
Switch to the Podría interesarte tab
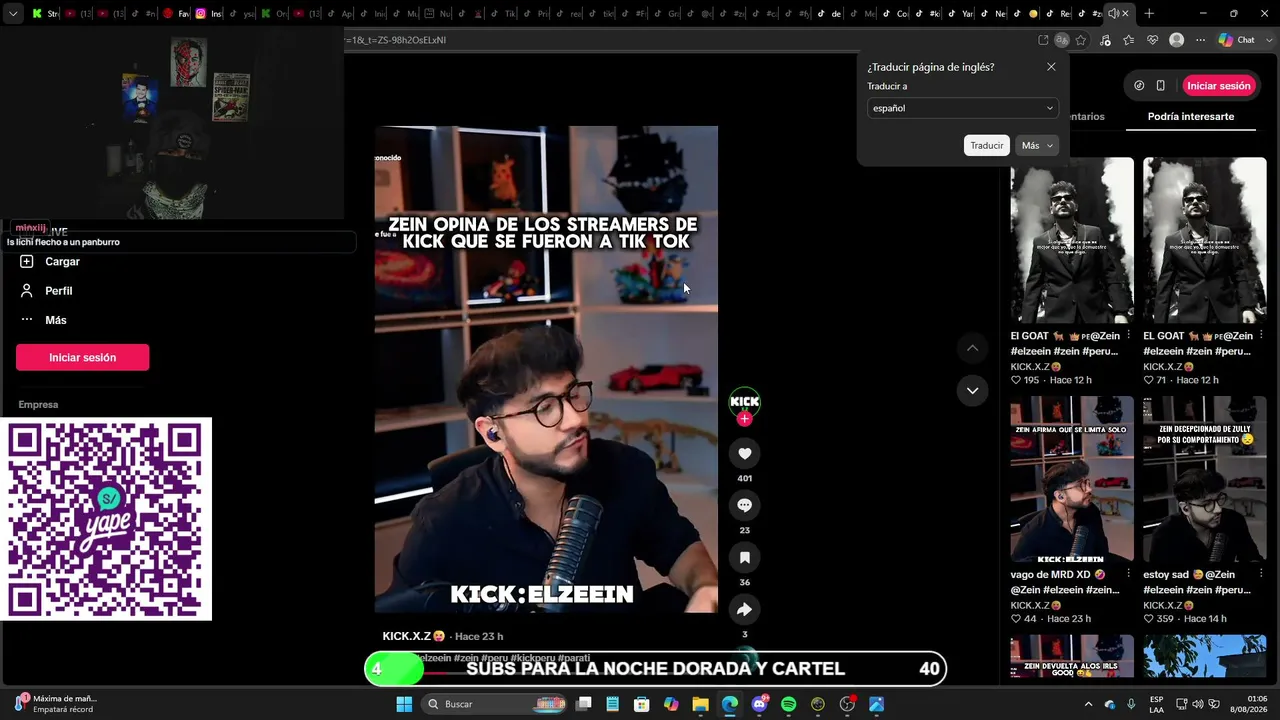tap(1190, 116)
